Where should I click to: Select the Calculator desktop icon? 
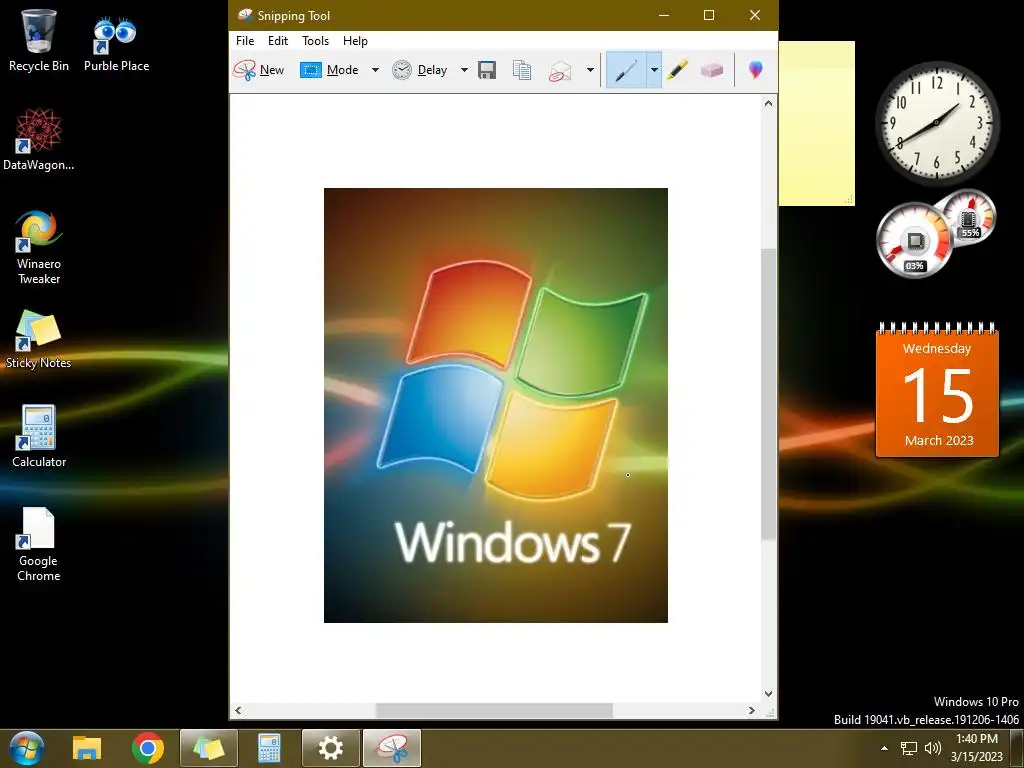click(39, 436)
